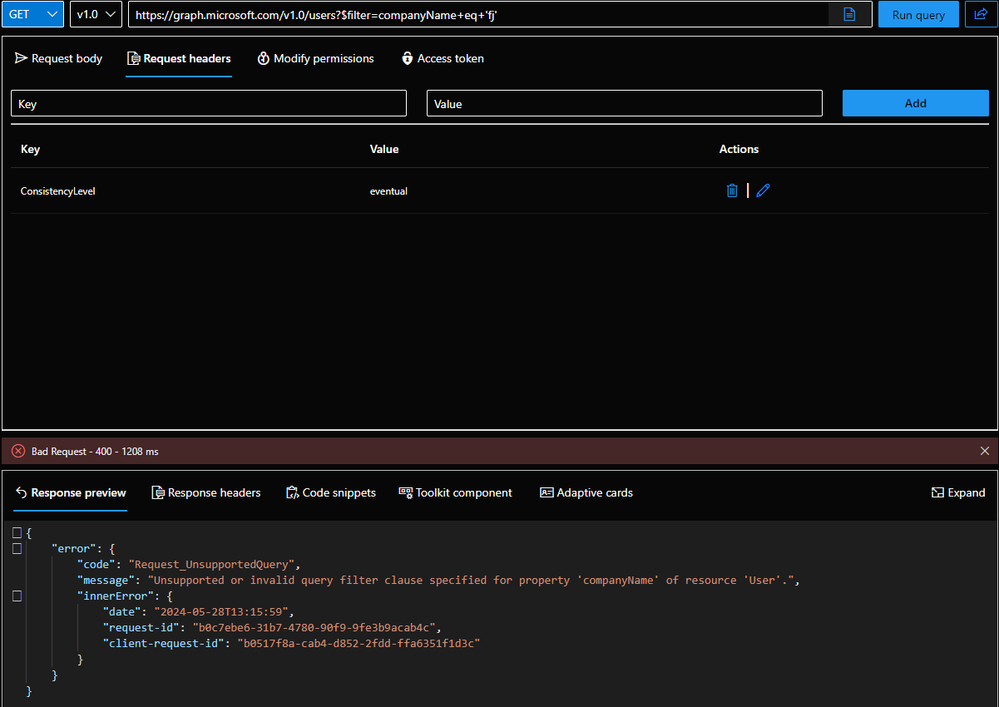Click the request-id GUID value
This screenshot has height=707, width=999.
click(x=314, y=628)
